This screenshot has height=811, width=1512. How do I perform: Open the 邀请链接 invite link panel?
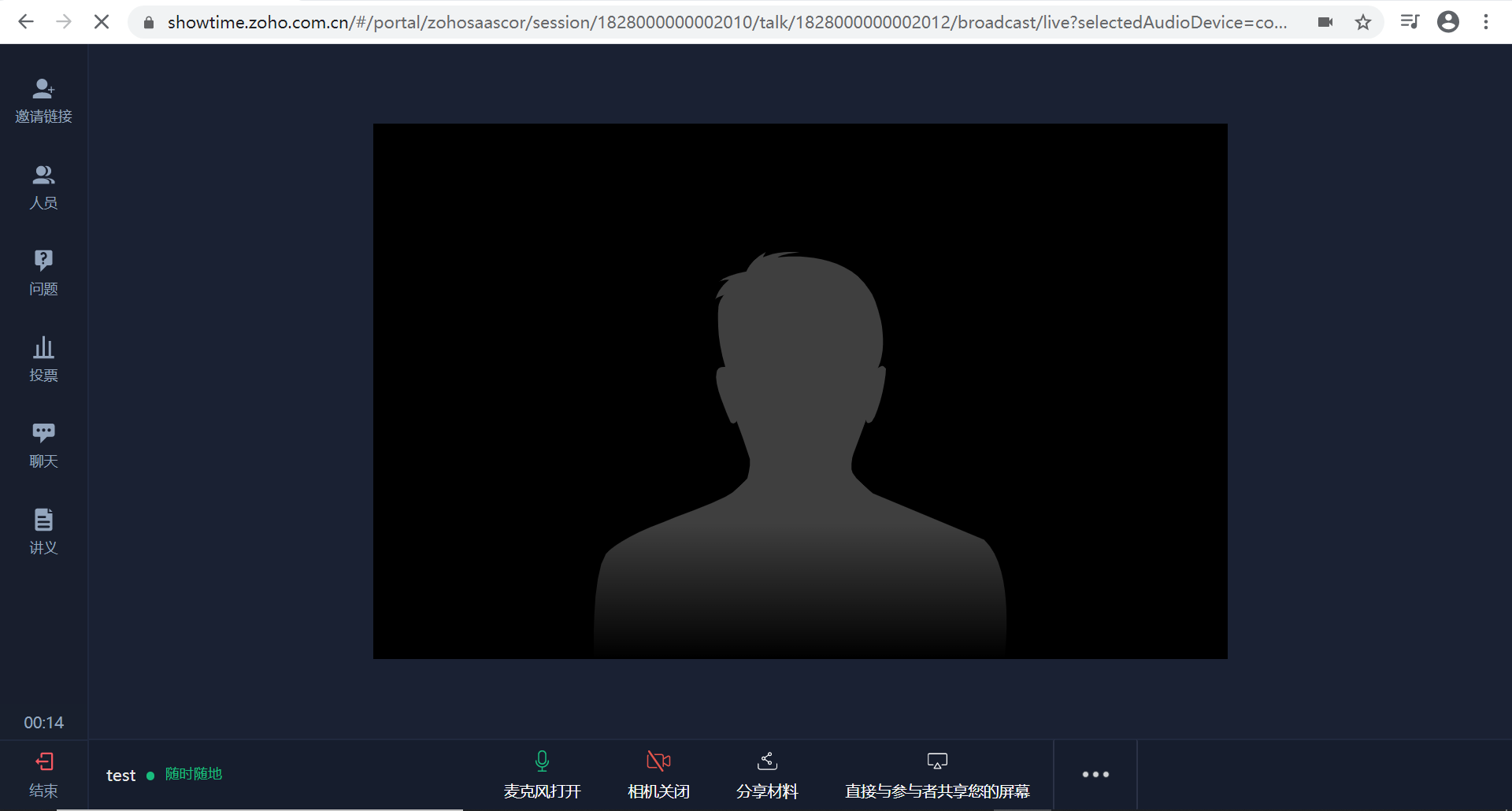pos(43,100)
